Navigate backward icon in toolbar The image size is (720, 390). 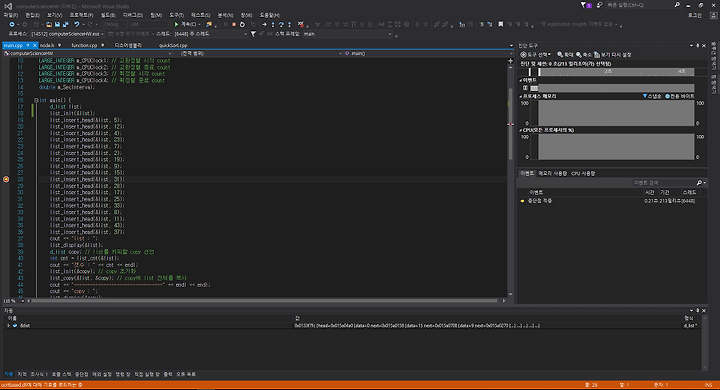point(12,24)
